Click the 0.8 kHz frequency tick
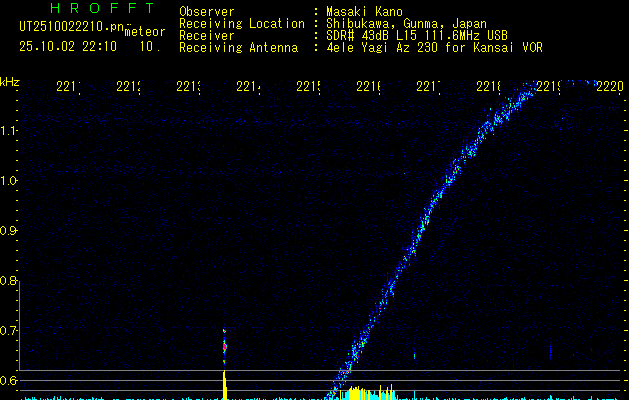This screenshot has height=400, width=629. tap(10, 281)
